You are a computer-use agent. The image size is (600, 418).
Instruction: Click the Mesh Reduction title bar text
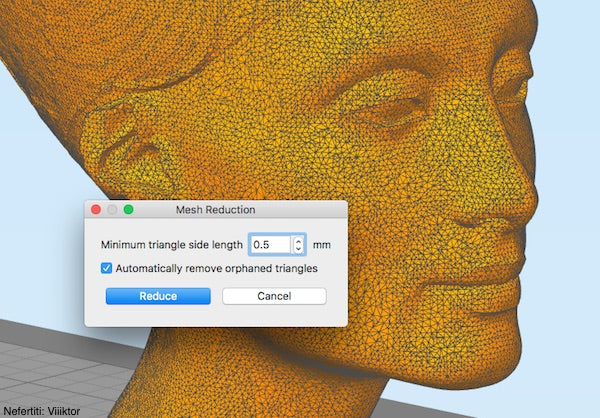coord(215,210)
